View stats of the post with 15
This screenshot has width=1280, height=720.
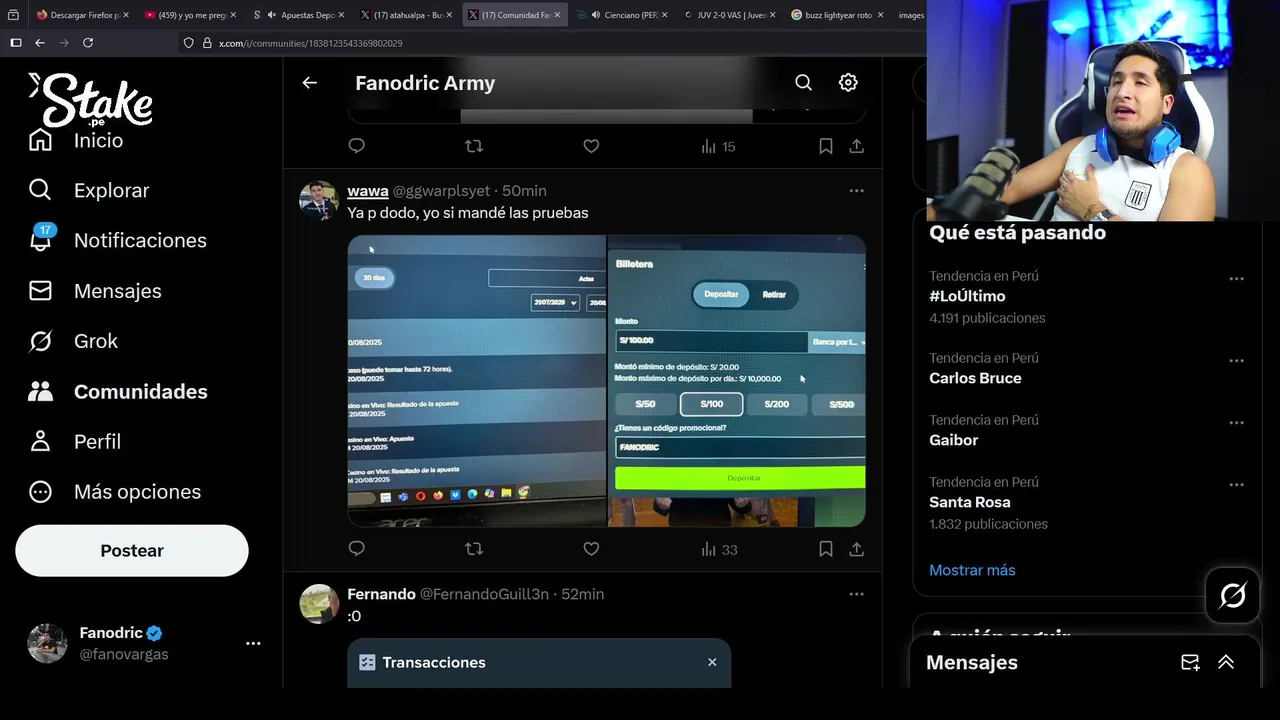coord(718,146)
